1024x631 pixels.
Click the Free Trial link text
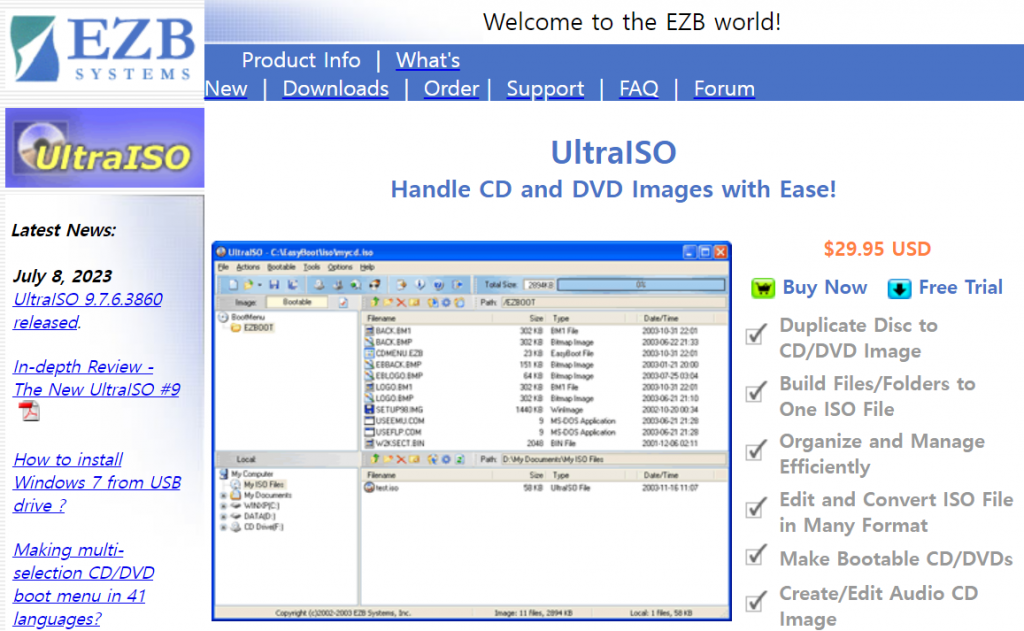961,287
